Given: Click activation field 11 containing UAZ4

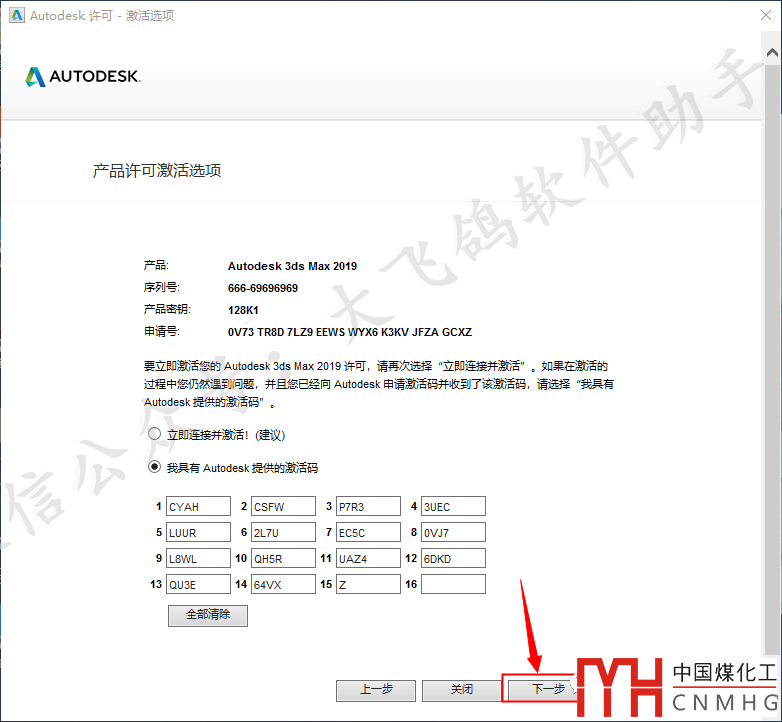Looking at the screenshot, I should click(x=368, y=559).
